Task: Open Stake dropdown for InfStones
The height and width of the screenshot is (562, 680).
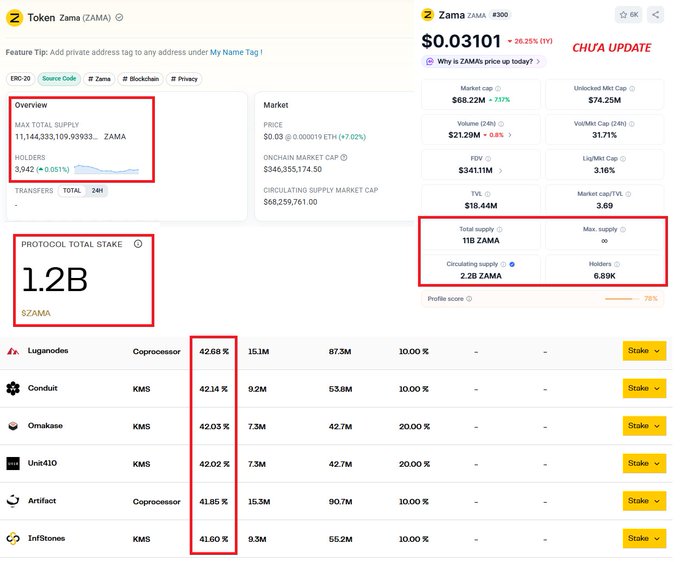Action: pos(644,538)
